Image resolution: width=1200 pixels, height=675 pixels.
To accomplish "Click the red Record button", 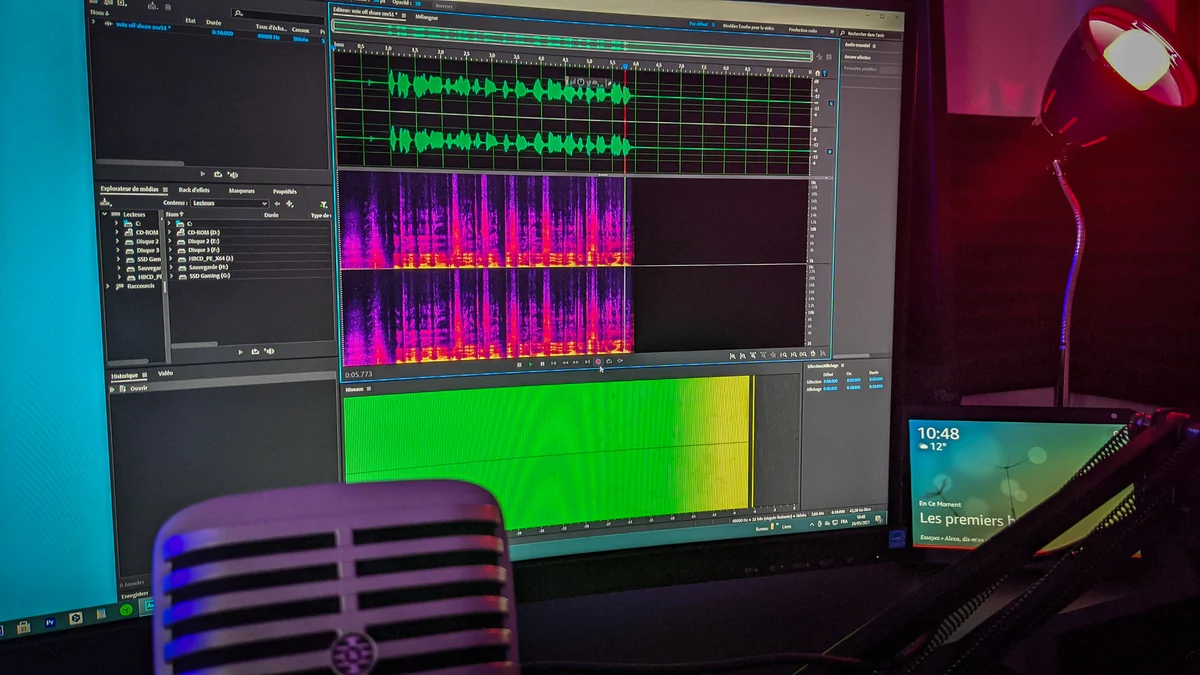I will pyautogui.click(x=598, y=362).
